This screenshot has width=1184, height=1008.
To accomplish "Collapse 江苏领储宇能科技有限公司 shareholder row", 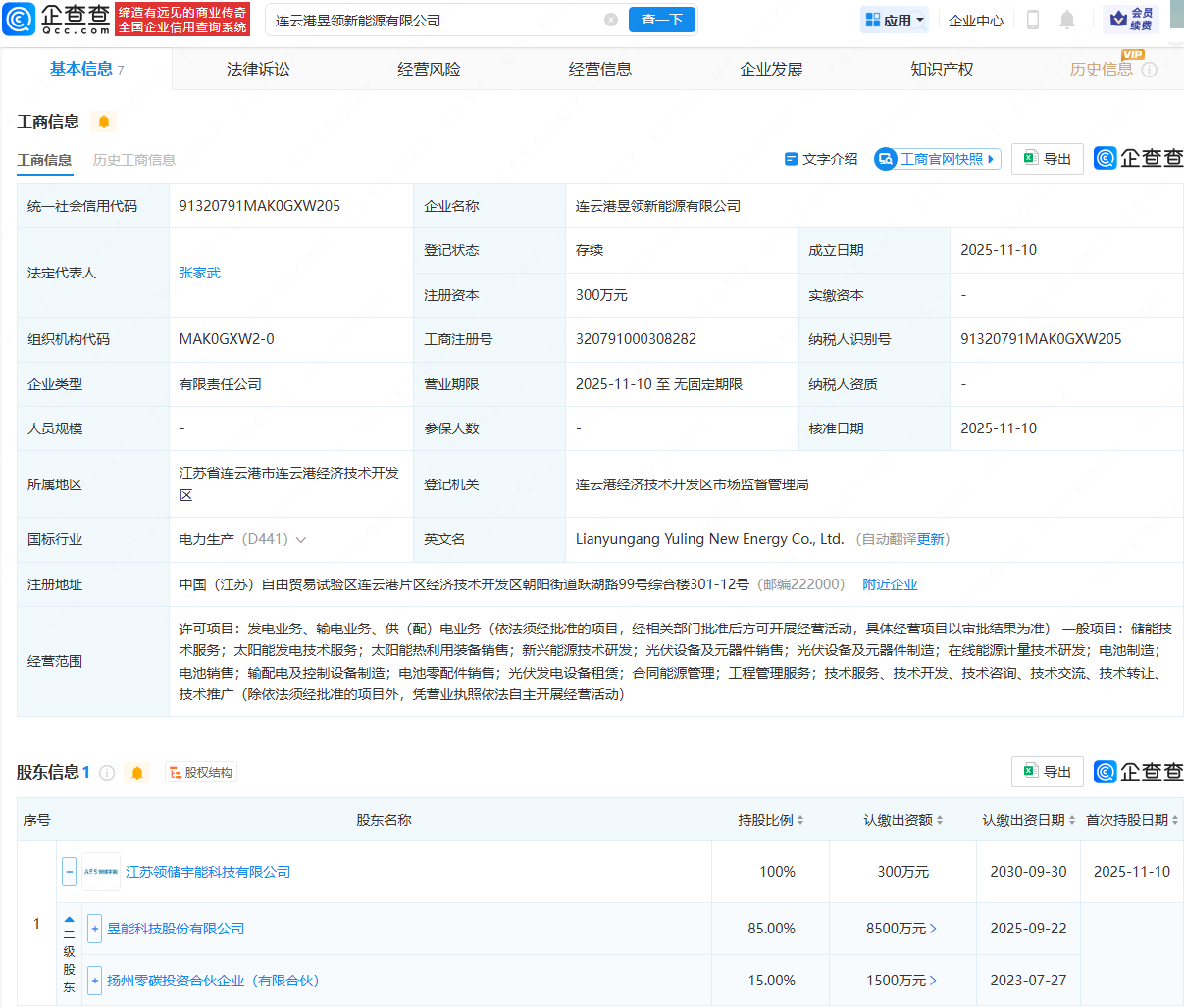I will click(69, 872).
